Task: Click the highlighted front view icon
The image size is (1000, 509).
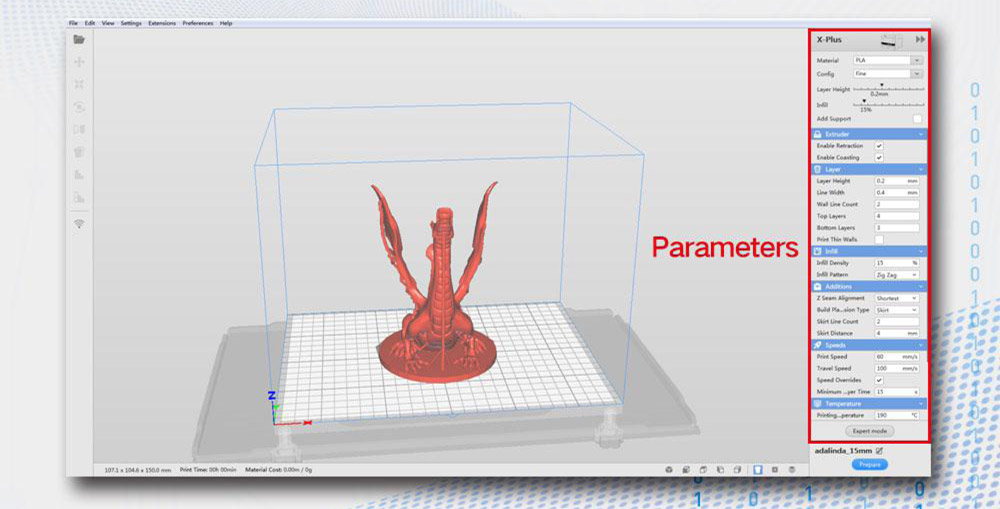Action: tap(758, 469)
